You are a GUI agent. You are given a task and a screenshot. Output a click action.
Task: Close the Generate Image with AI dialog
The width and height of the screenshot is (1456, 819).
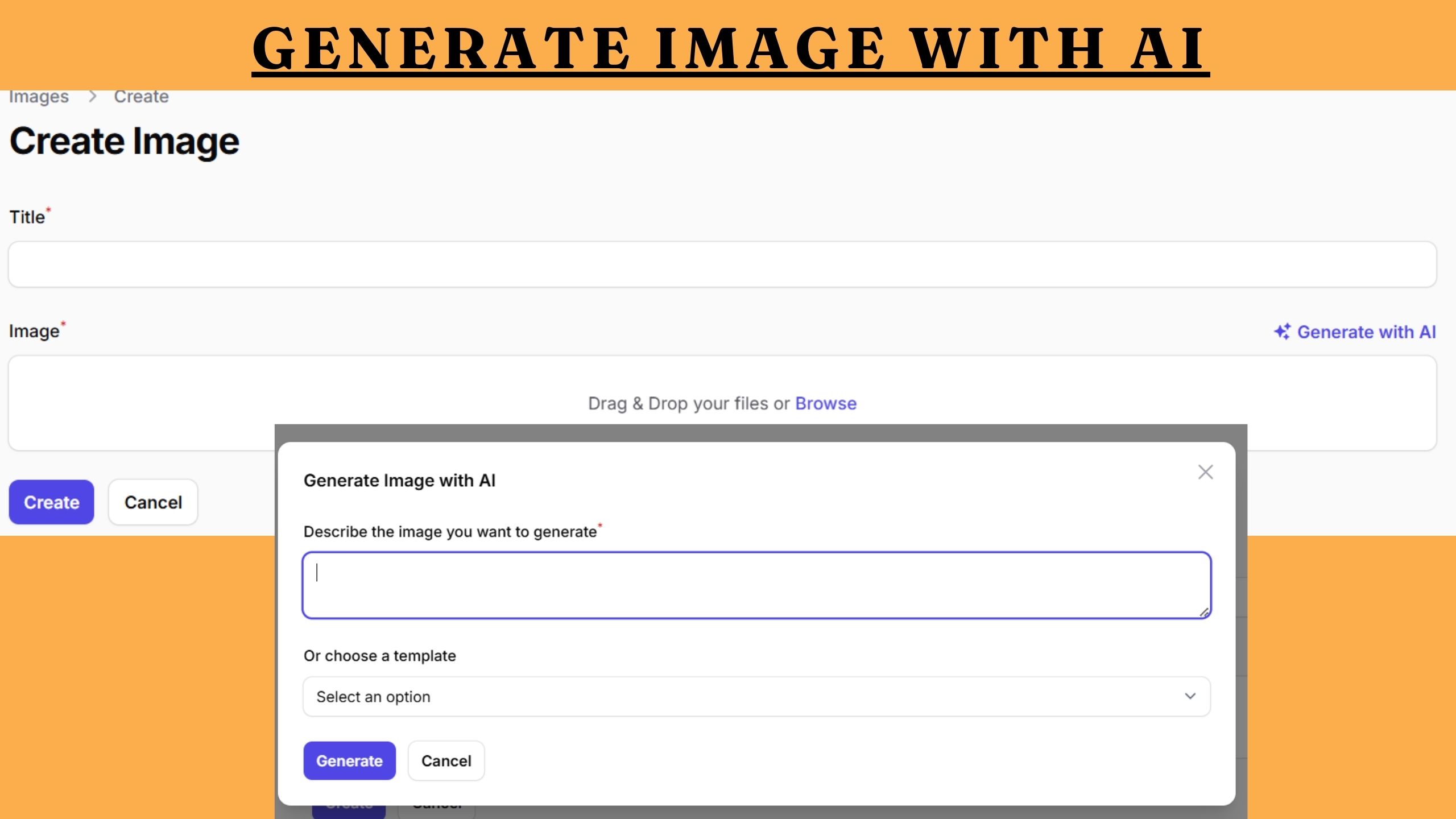[x=1205, y=472]
